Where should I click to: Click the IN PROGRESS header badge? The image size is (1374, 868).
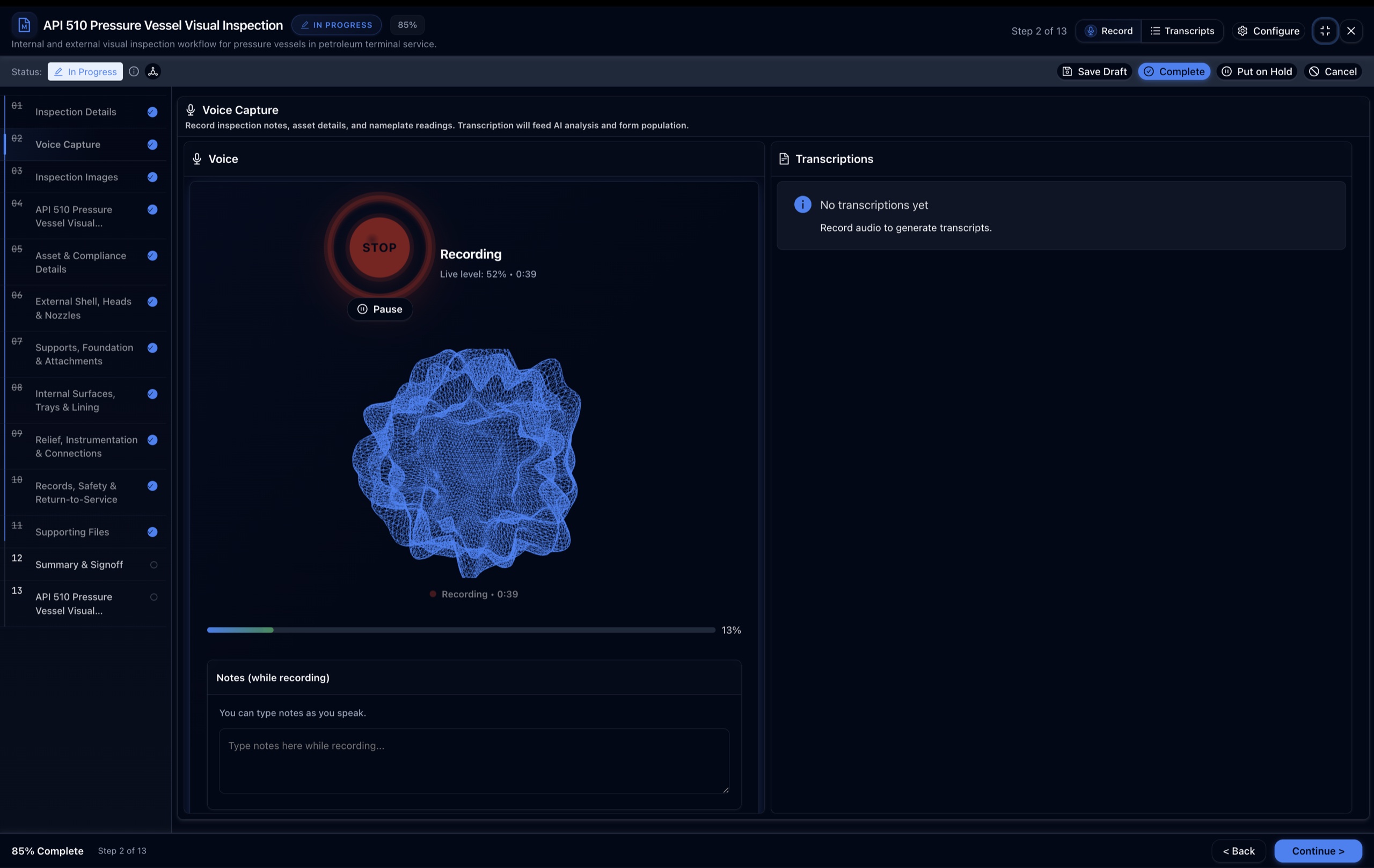point(336,25)
